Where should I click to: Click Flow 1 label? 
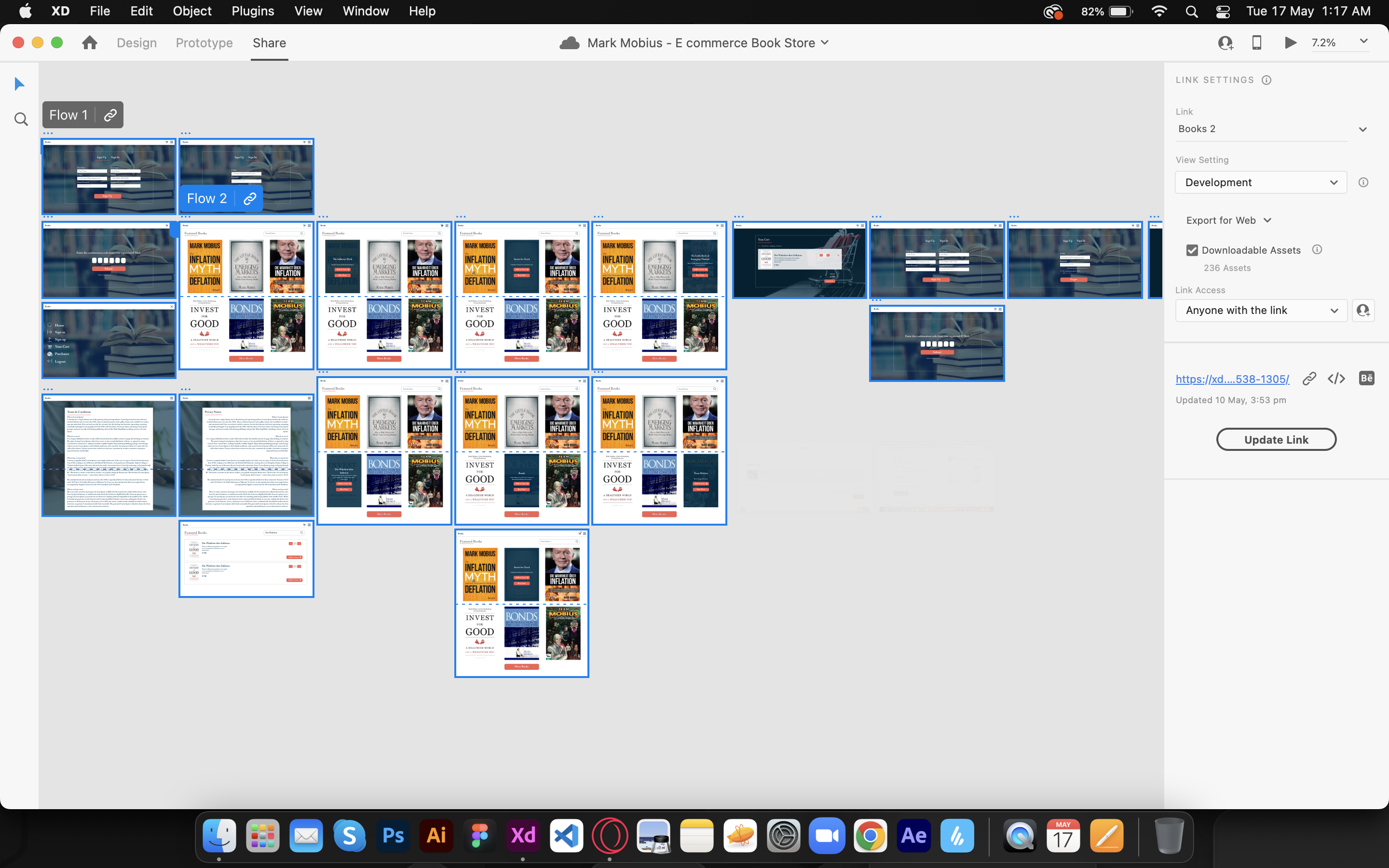(68, 115)
